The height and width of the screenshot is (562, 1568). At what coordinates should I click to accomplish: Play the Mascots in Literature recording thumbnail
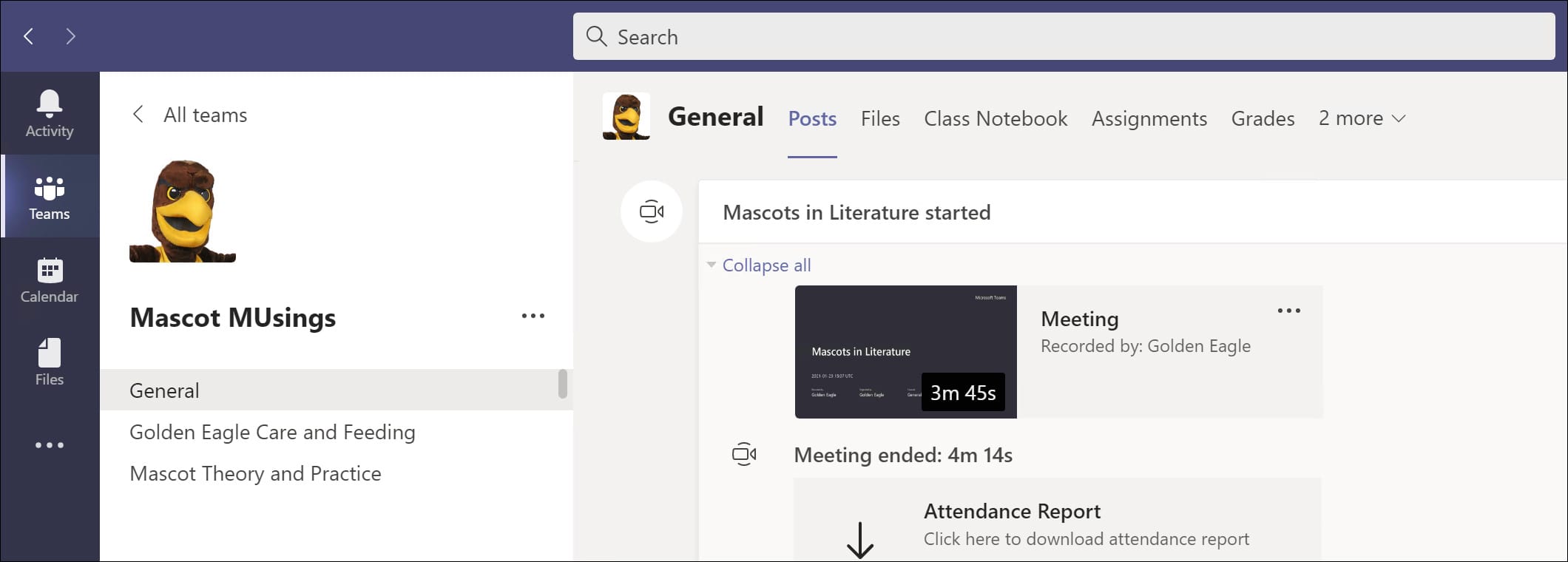(x=905, y=352)
